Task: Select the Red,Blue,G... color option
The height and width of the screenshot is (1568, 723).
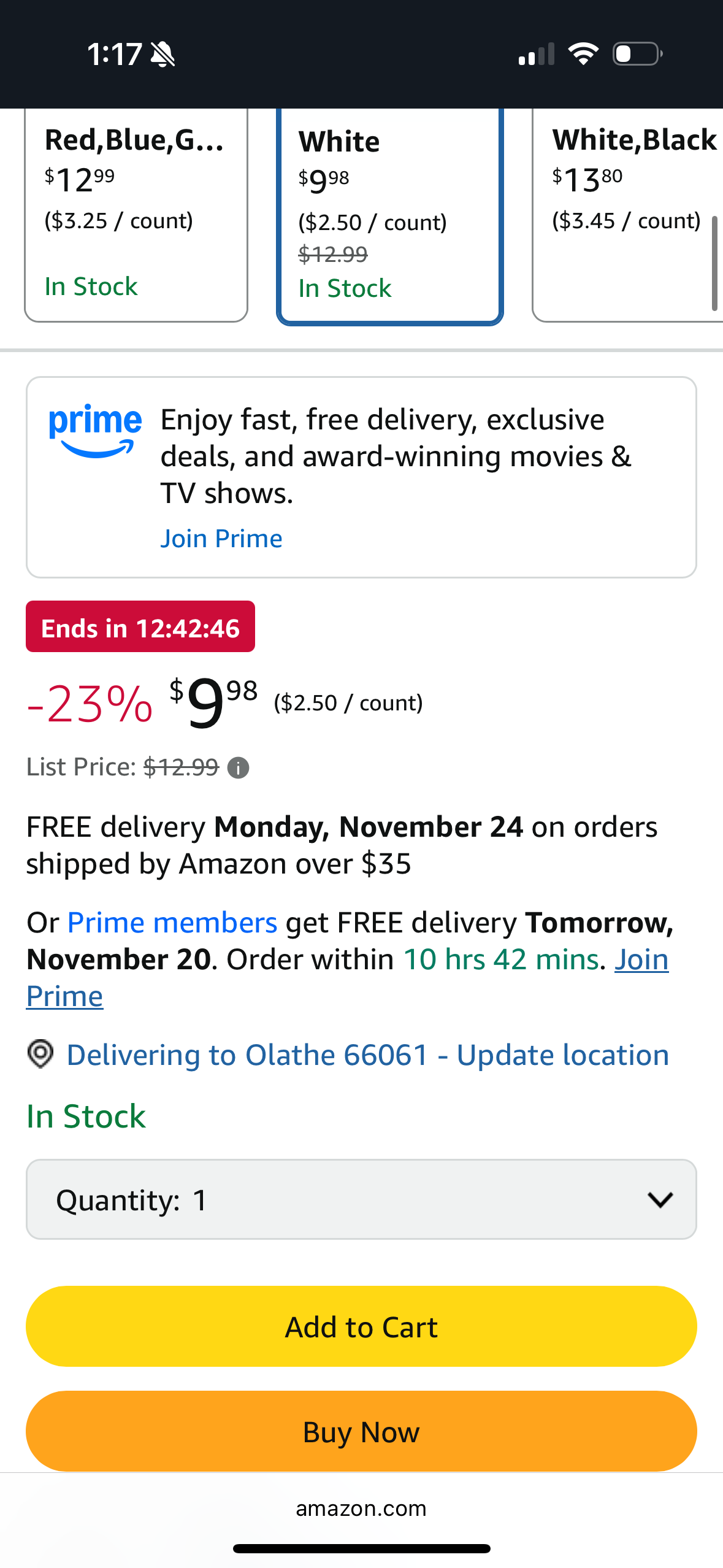Action: [136, 215]
